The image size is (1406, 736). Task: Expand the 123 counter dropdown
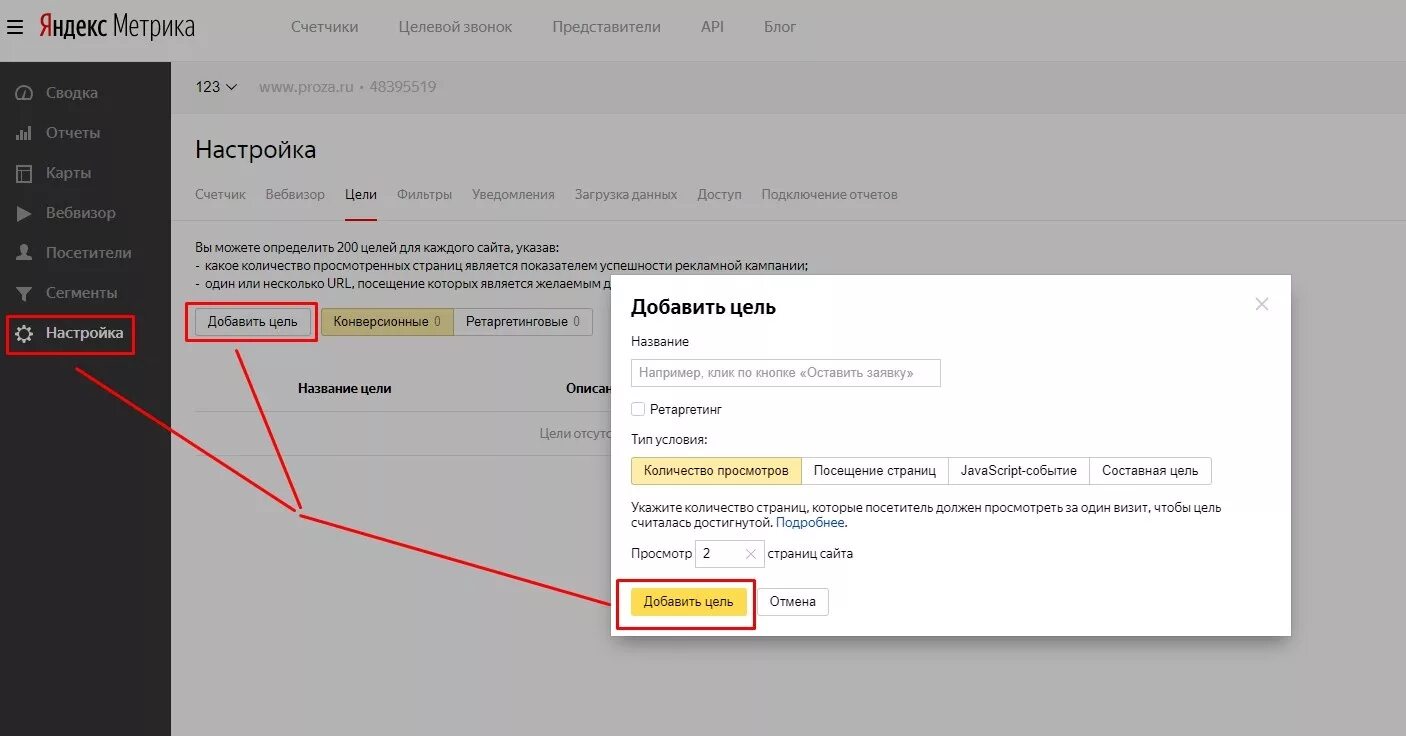(x=217, y=87)
